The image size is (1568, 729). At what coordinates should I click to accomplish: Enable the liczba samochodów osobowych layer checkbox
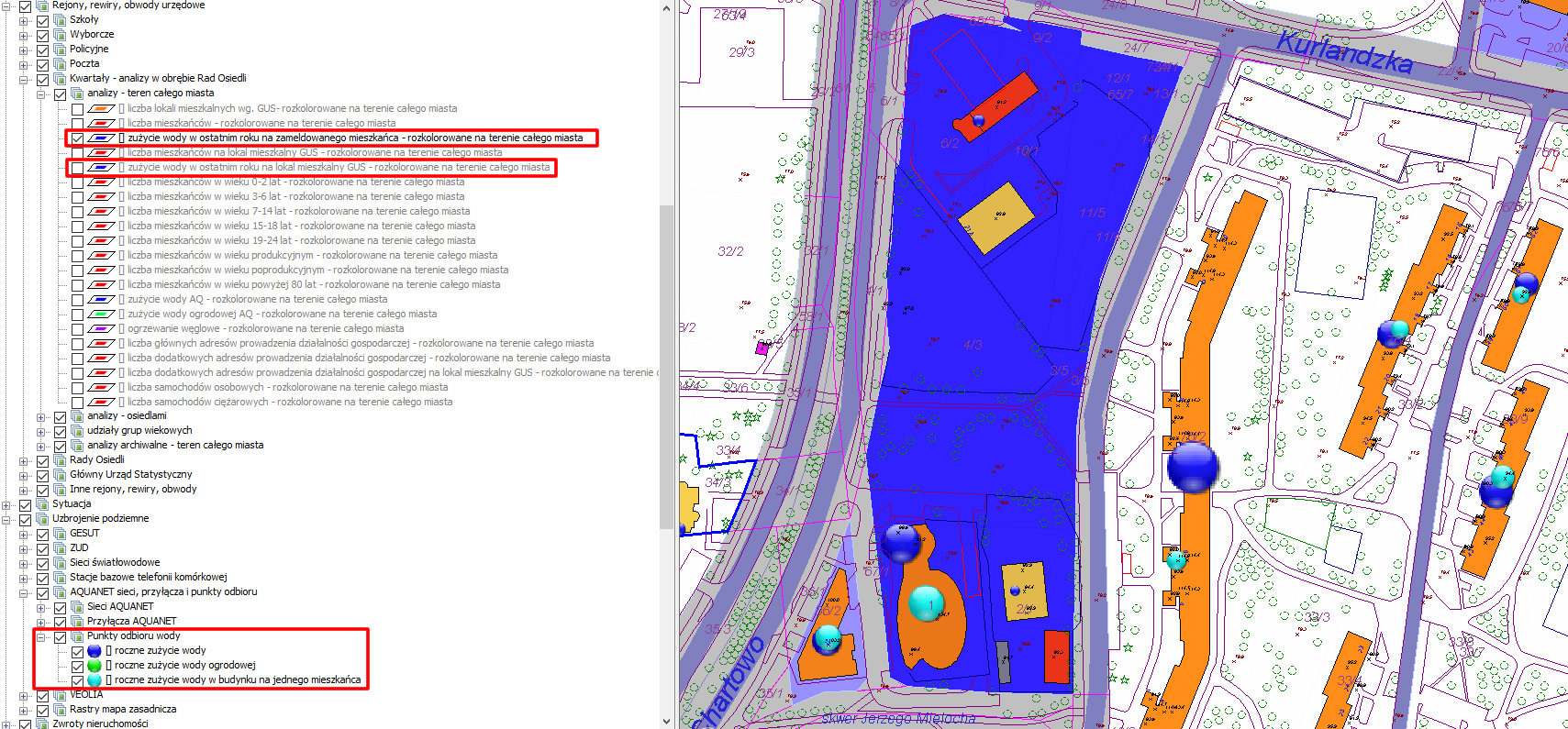click(78, 388)
